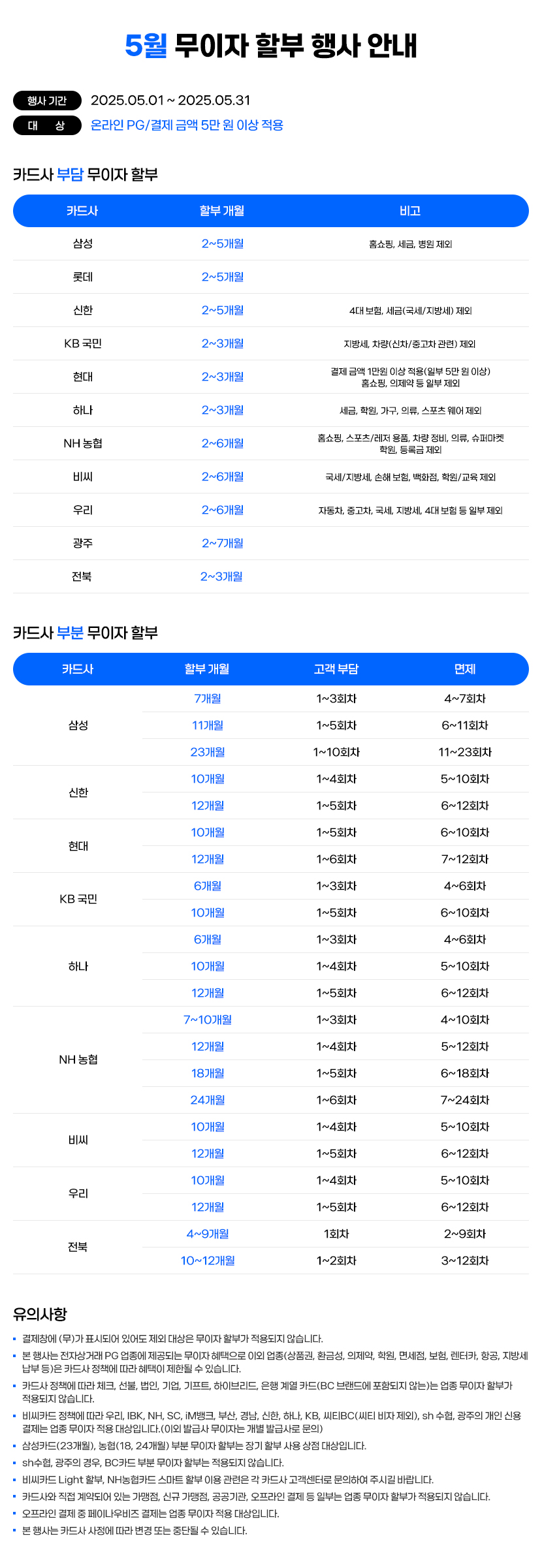Select the blue 온라인 PG 5만 원 이상 text
The image size is (542, 1568).
[x=187, y=125]
